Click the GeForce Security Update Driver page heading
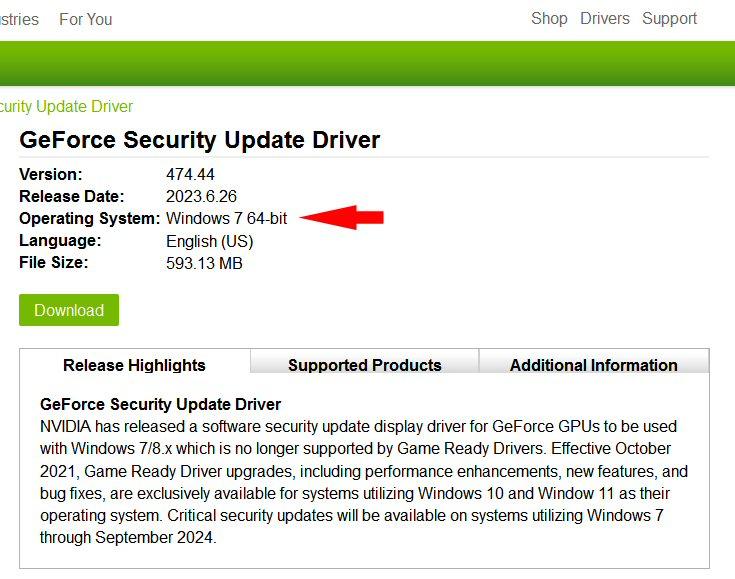Image resolution: width=735 pixels, height=579 pixels. pyautogui.click(x=200, y=140)
